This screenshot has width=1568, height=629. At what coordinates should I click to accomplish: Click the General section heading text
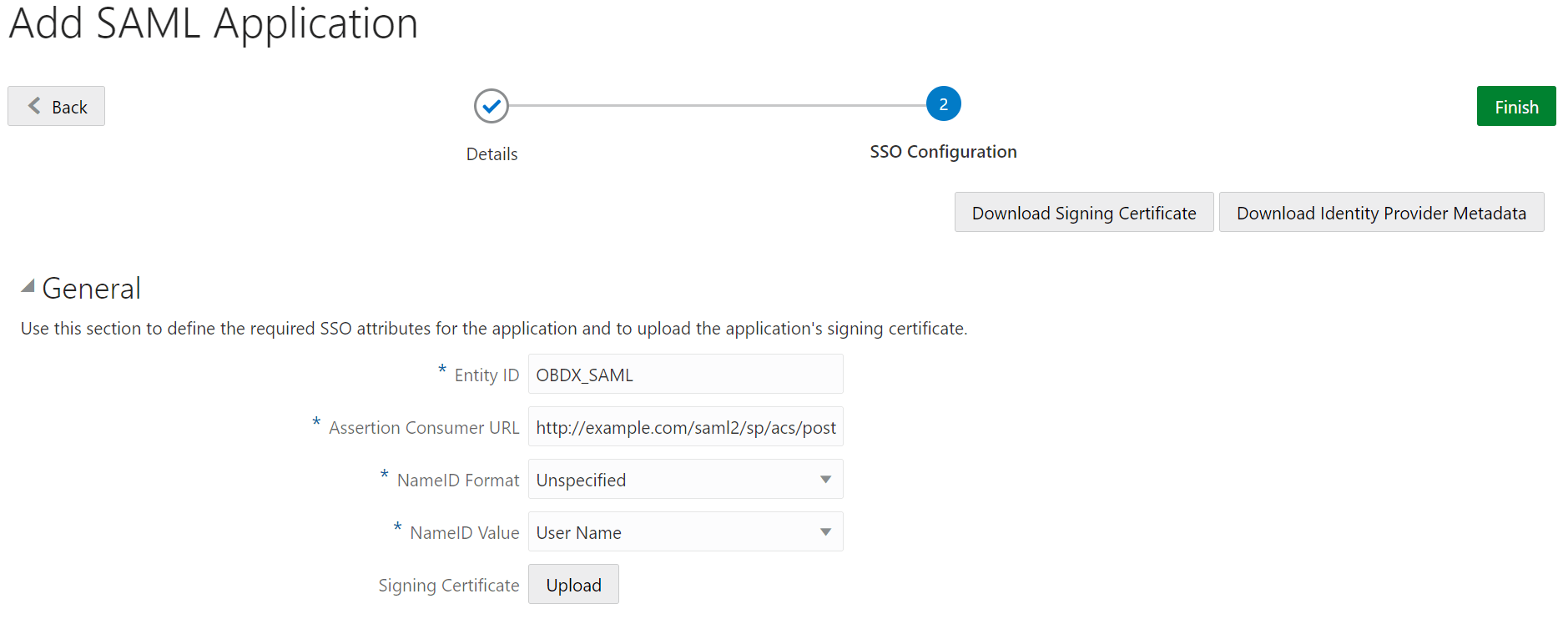click(x=92, y=289)
